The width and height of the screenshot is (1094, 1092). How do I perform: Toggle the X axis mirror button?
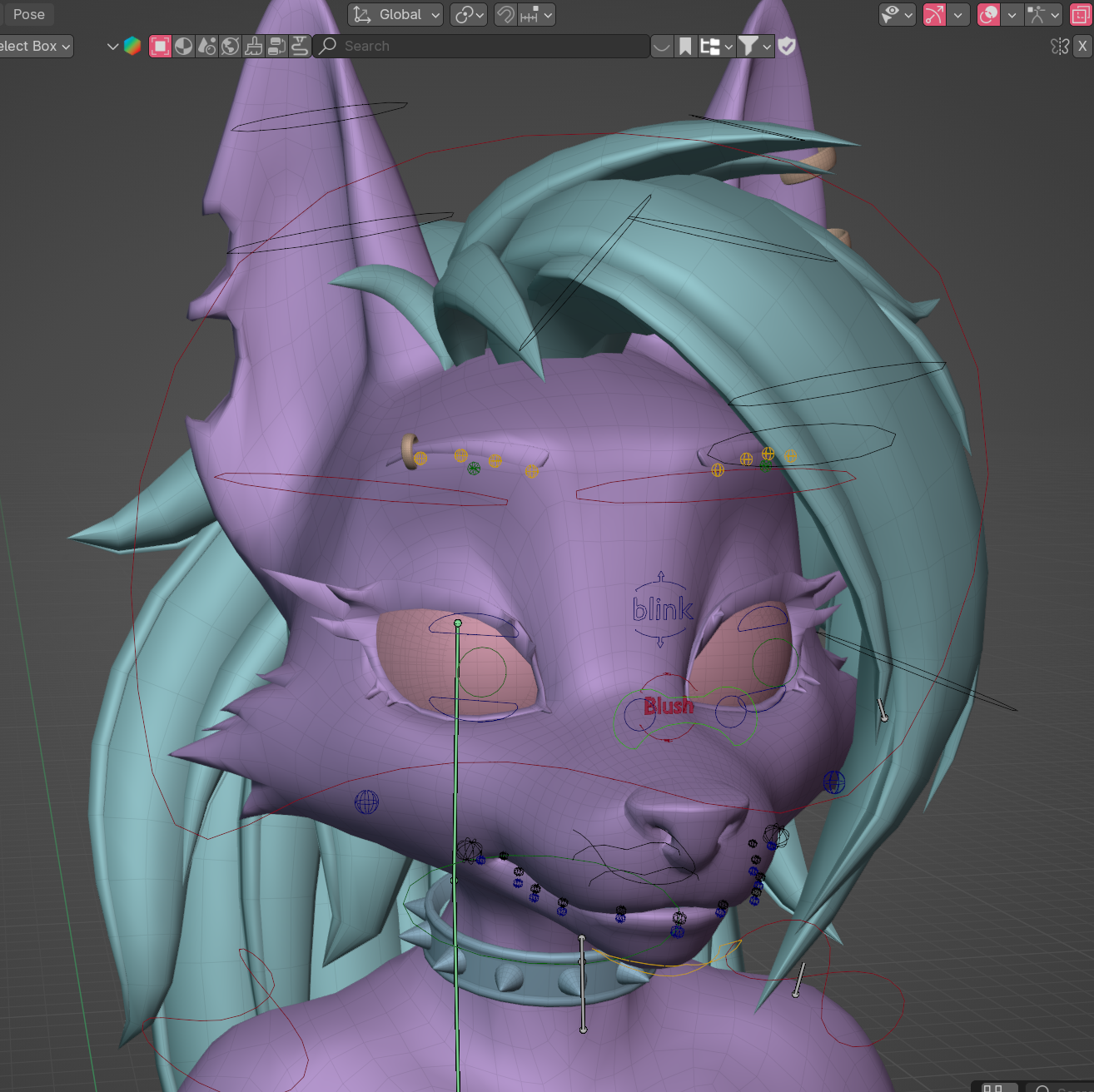click(x=1082, y=47)
